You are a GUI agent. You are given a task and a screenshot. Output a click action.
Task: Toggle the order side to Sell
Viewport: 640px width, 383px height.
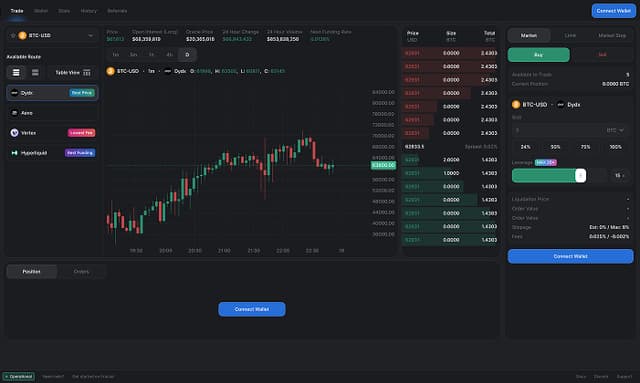(602, 55)
